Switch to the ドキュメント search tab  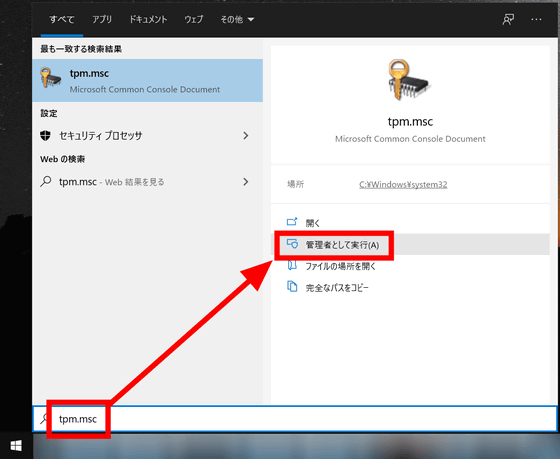coord(148,19)
